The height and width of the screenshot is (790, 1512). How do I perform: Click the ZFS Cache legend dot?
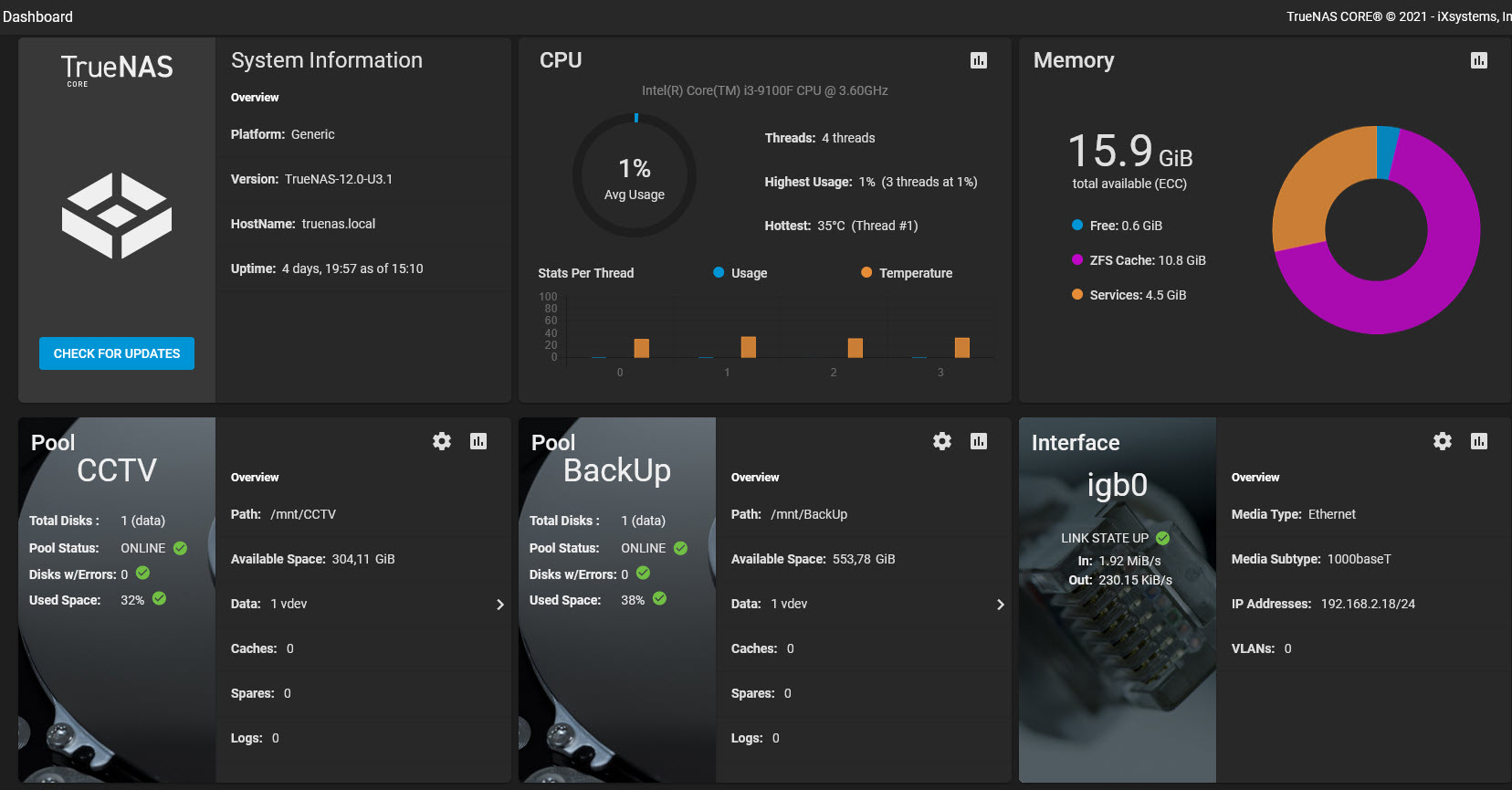click(x=1077, y=259)
